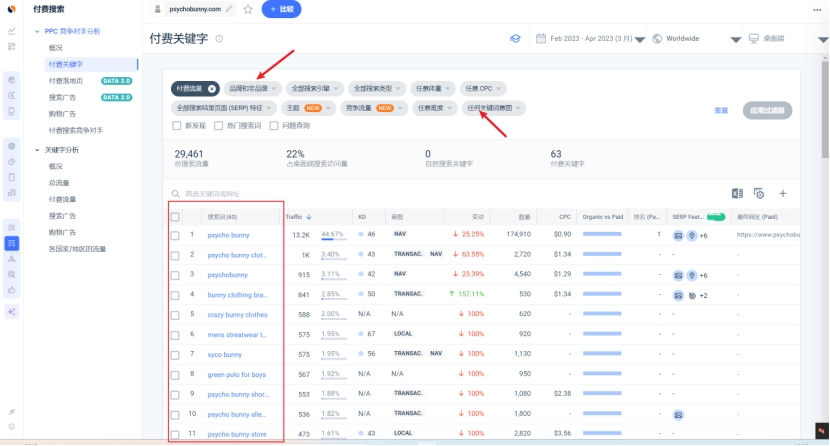The height and width of the screenshot is (446, 830).
Task: Select the checkbox for the psycho bunny row
Action: pos(176,234)
